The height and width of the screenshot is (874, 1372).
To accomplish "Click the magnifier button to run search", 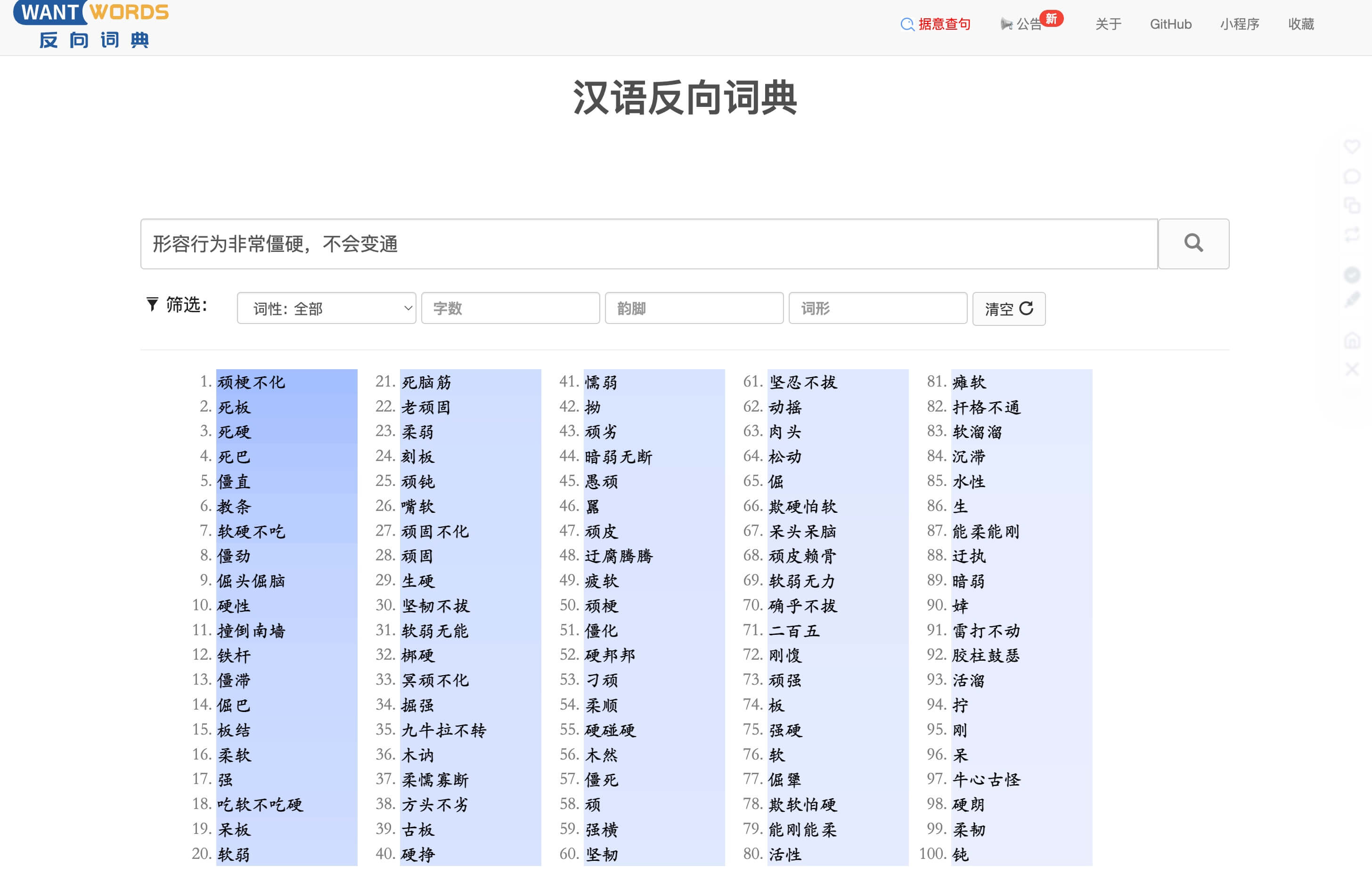I will coord(1193,244).
